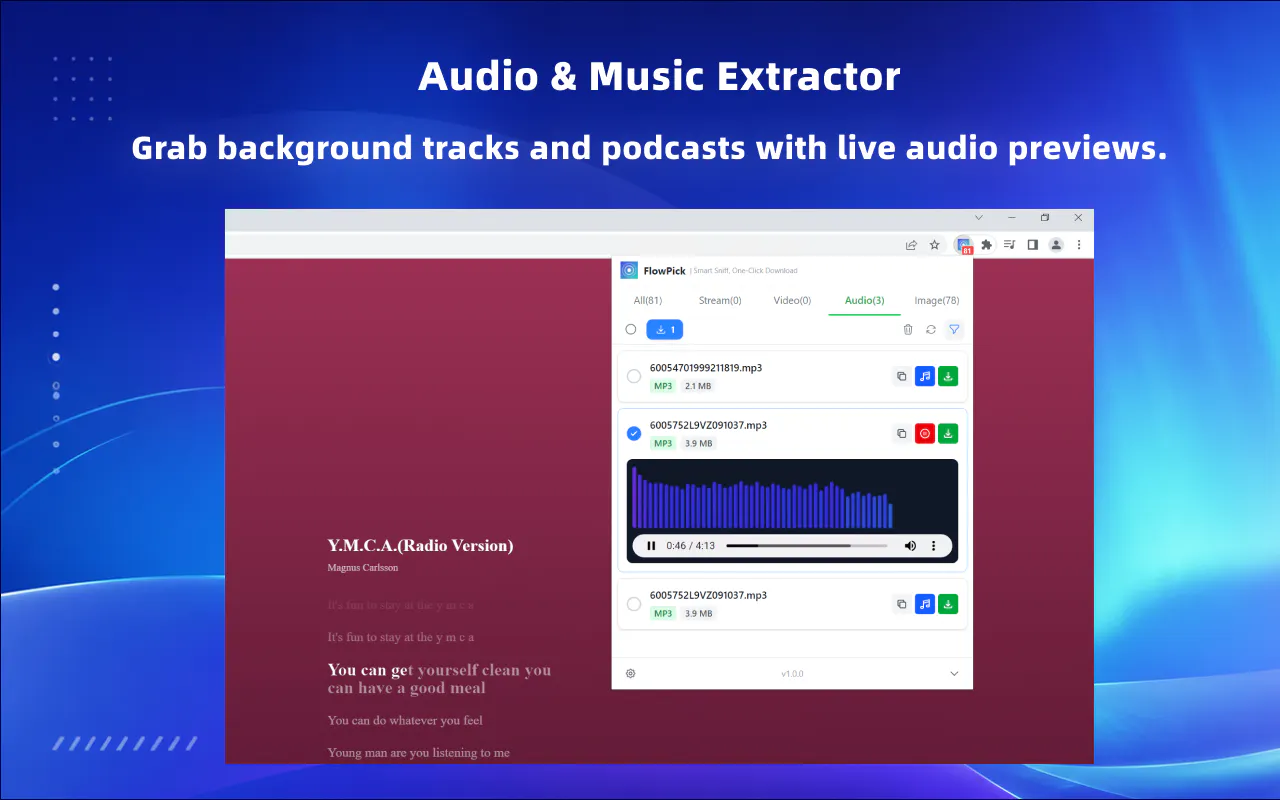Open the browser three-dot menu
The width and height of the screenshot is (1280, 800).
click(x=1079, y=244)
